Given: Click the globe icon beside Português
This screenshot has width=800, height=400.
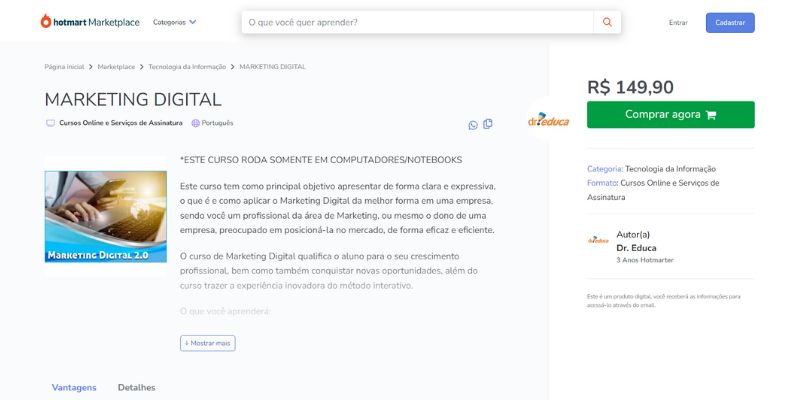Looking at the screenshot, I should coord(195,123).
